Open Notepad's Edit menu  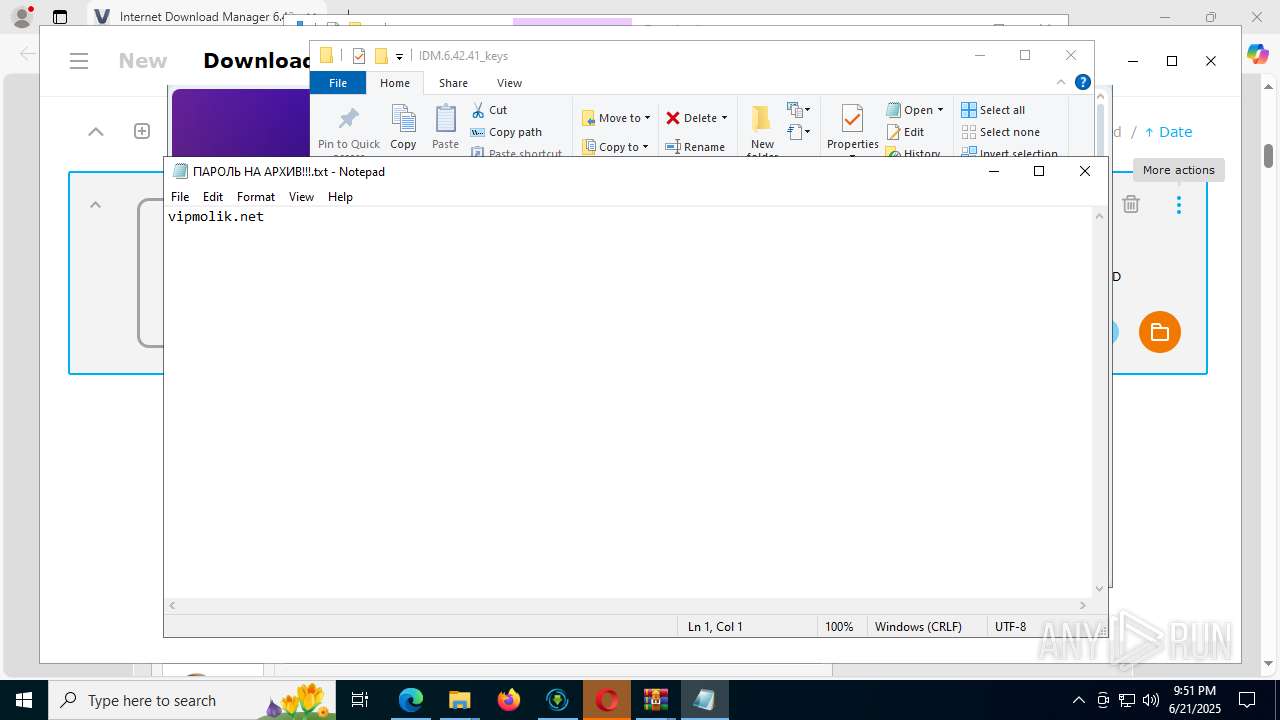(x=213, y=197)
